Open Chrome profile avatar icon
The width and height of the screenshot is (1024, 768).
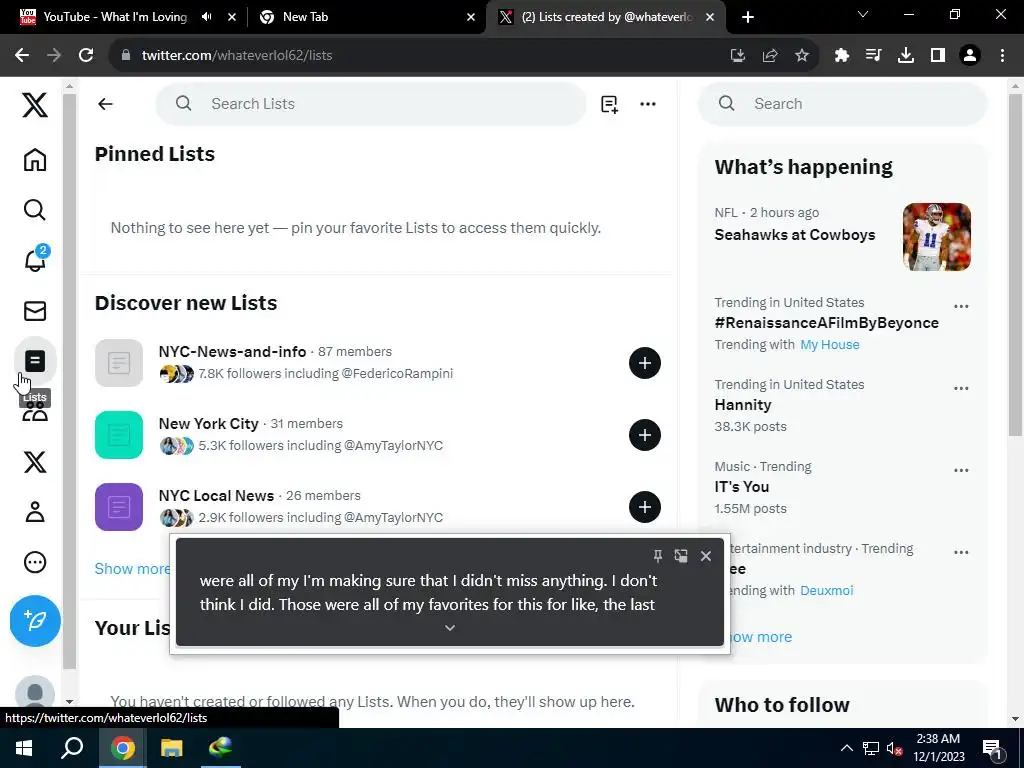tap(970, 56)
